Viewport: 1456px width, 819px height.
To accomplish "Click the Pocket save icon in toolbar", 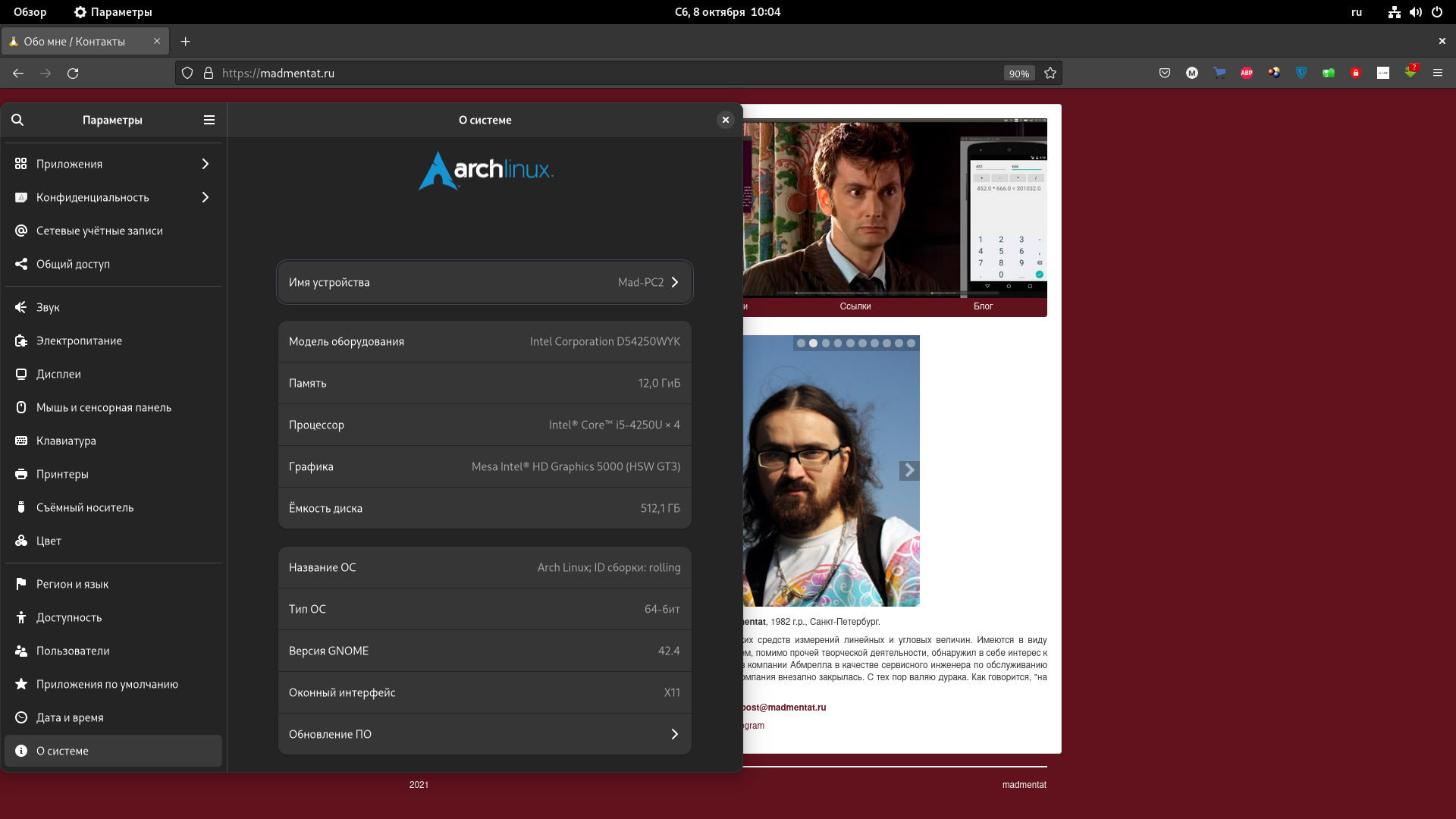I will click(1165, 73).
